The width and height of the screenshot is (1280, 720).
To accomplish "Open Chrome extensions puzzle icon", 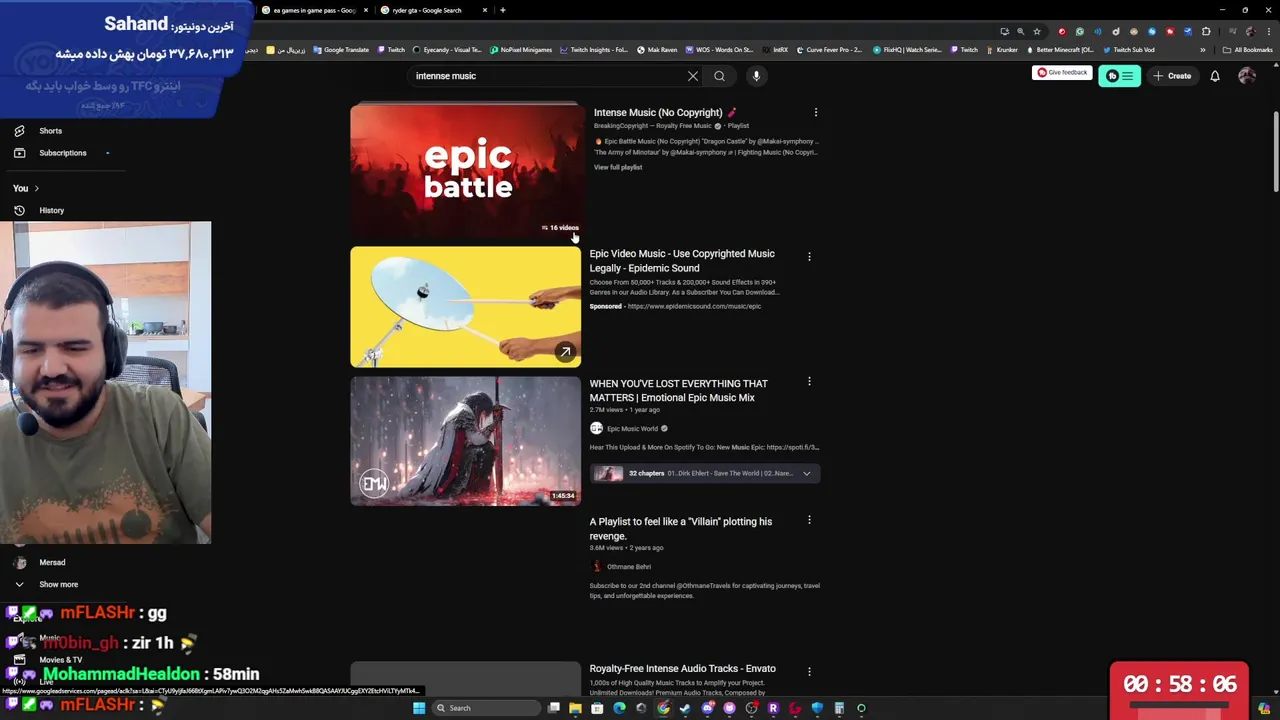I will [x=1206, y=31].
